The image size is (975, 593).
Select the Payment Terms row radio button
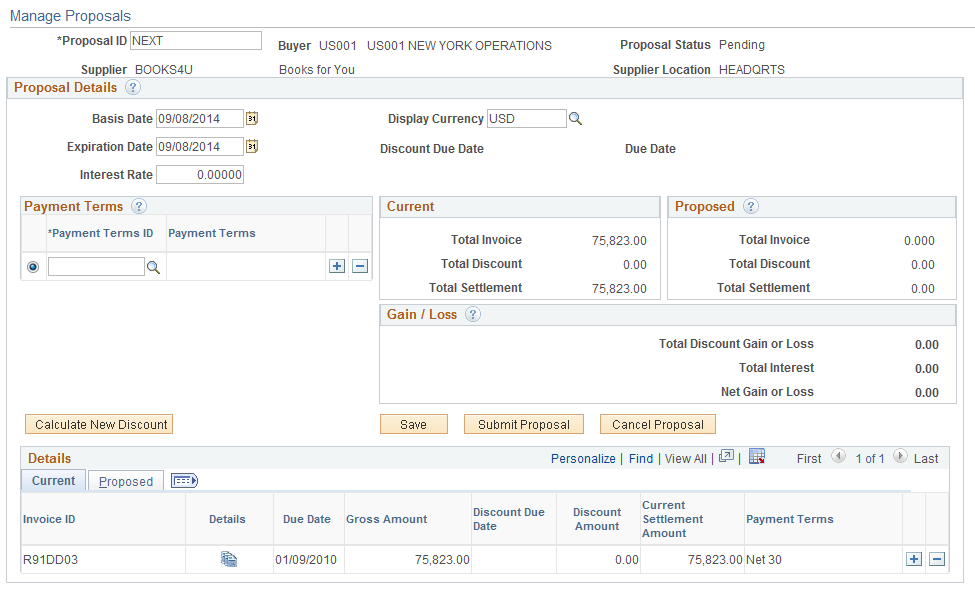(x=32, y=266)
